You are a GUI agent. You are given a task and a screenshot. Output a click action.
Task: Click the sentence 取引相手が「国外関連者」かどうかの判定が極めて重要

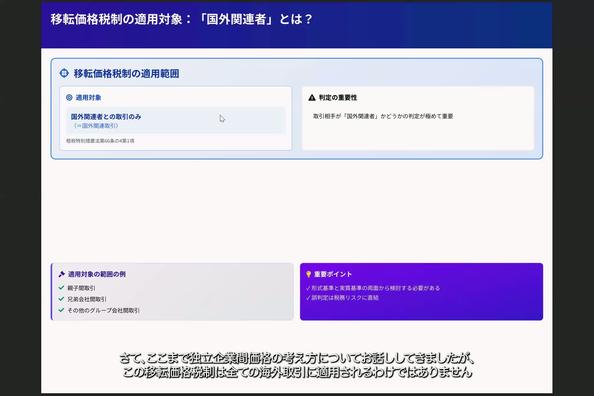point(383,116)
